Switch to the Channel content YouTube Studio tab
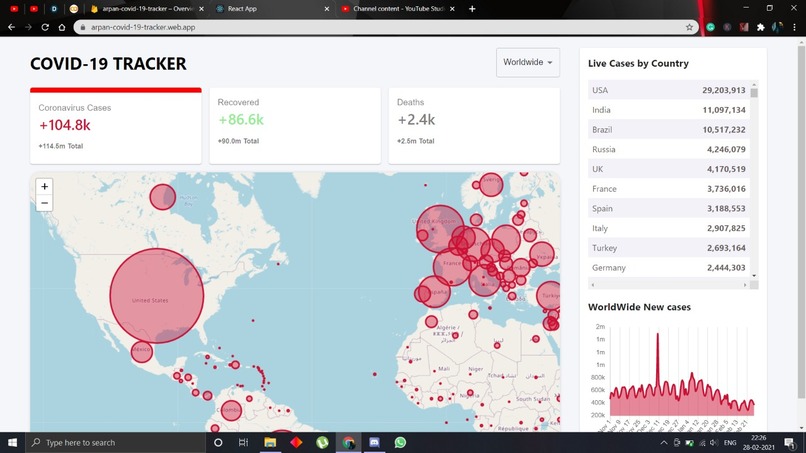 [x=397, y=9]
